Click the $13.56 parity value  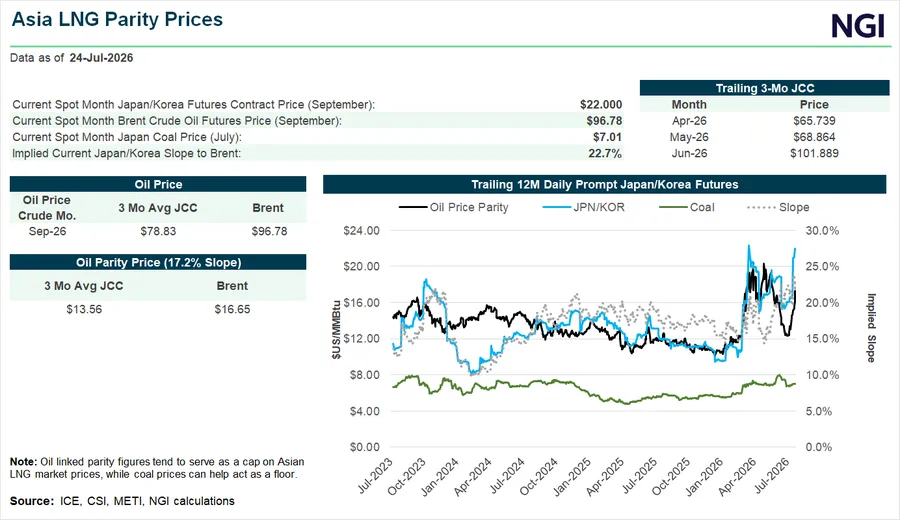(x=84, y=309)
